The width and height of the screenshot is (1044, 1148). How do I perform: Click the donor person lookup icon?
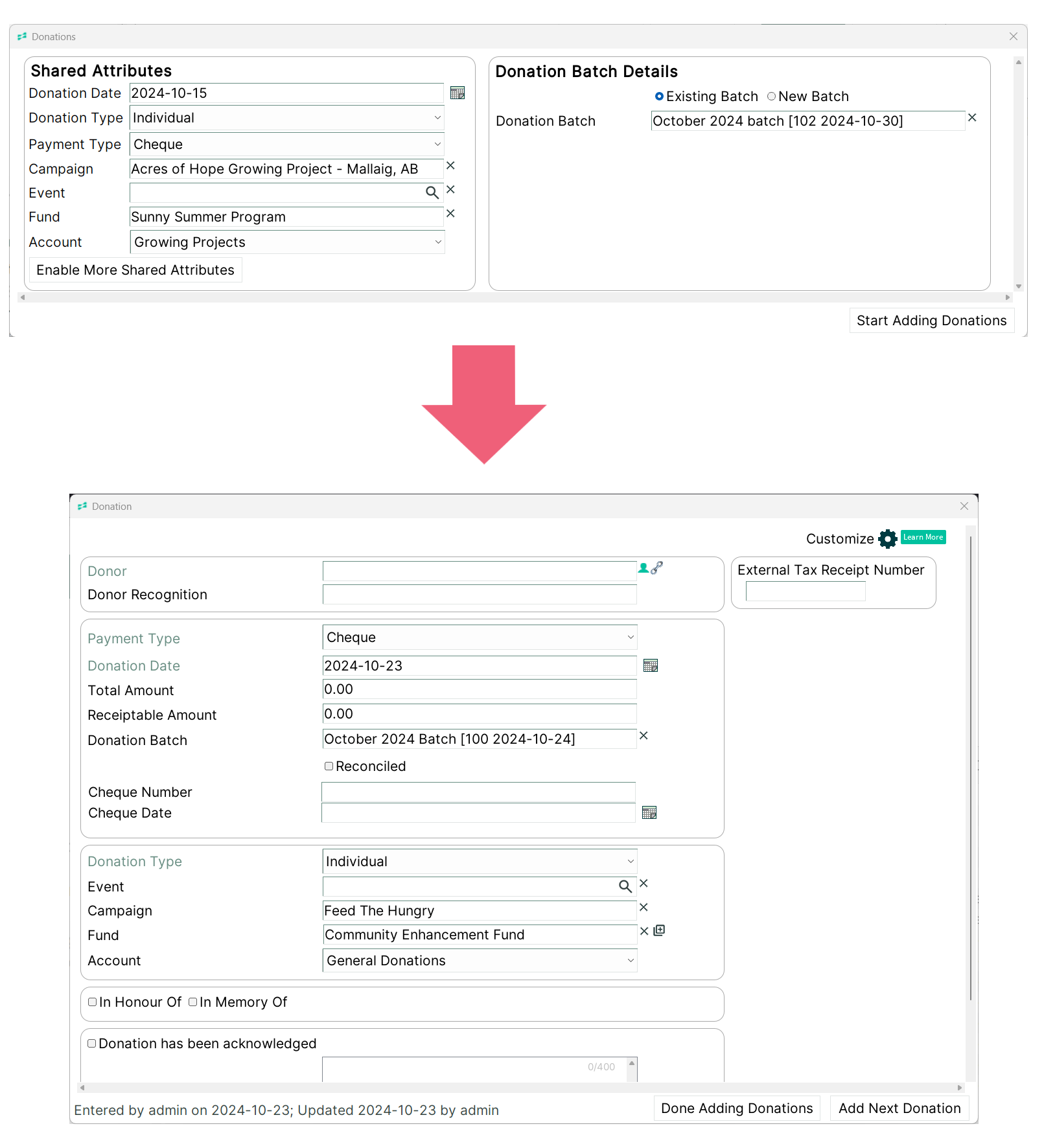coord(644,568)
